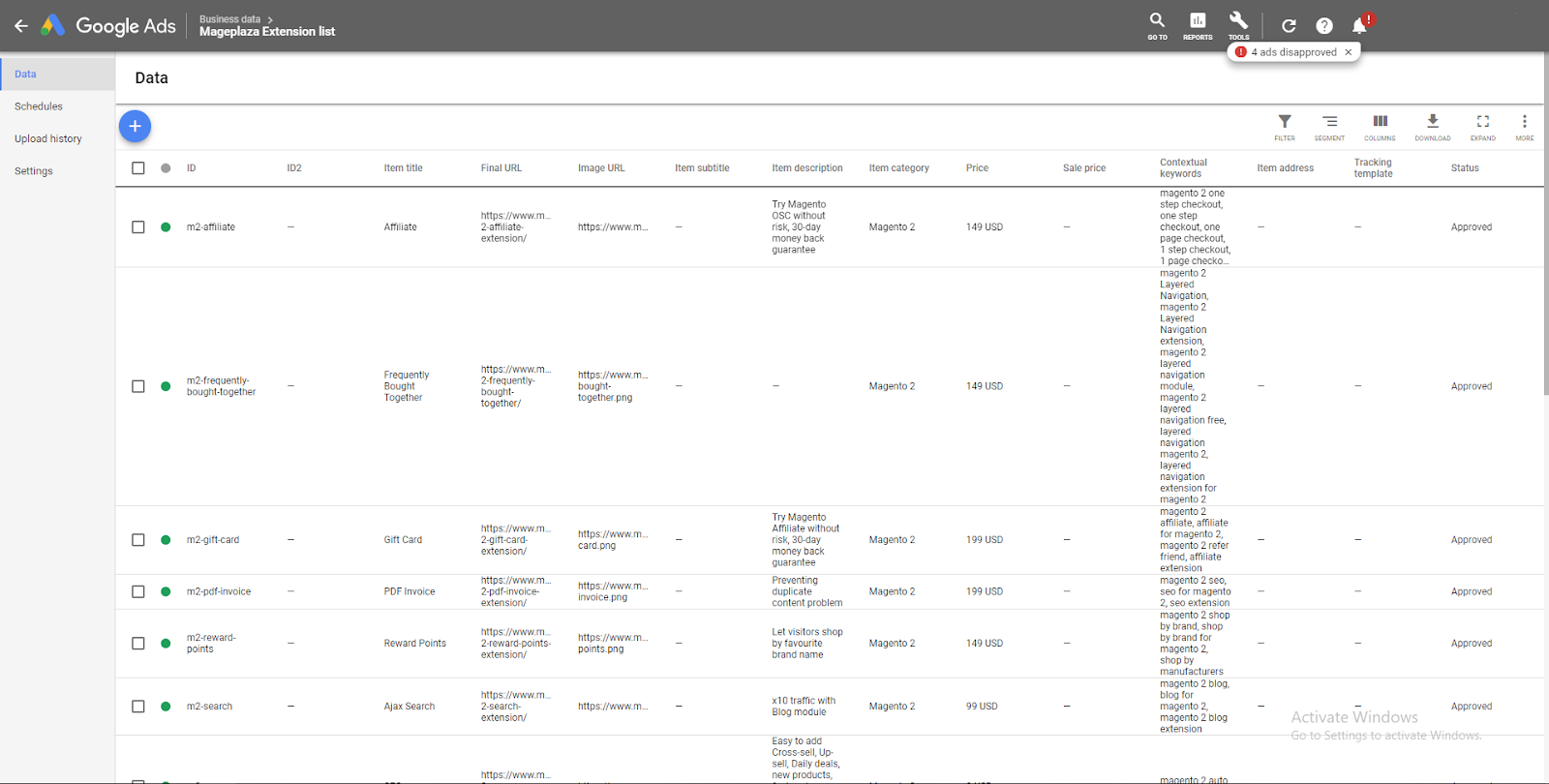Click the 'Reward Points' item title cell
Image resolution: width=1549 pixels, height=784 pixels.
(415, 644)
